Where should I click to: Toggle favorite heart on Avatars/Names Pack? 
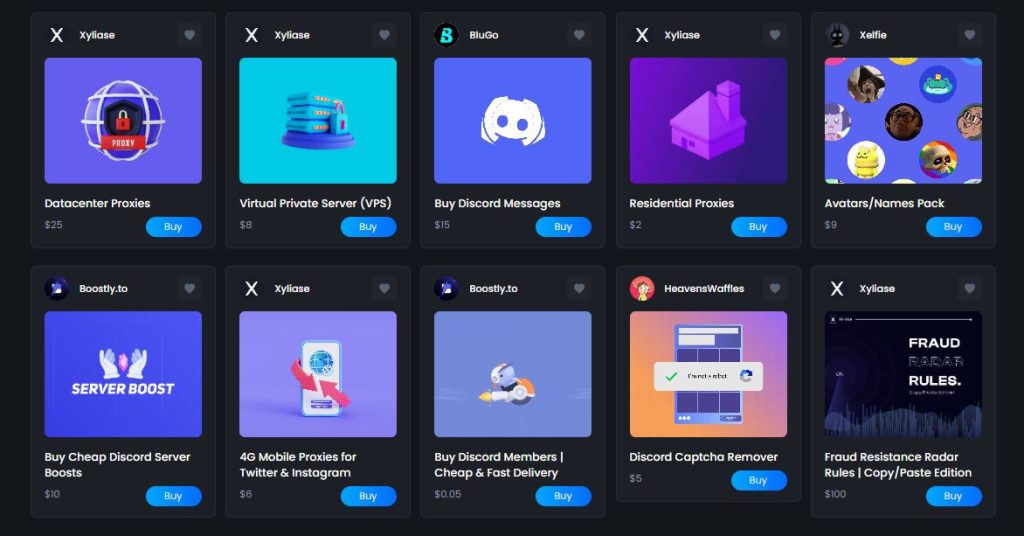pos(969,35)
